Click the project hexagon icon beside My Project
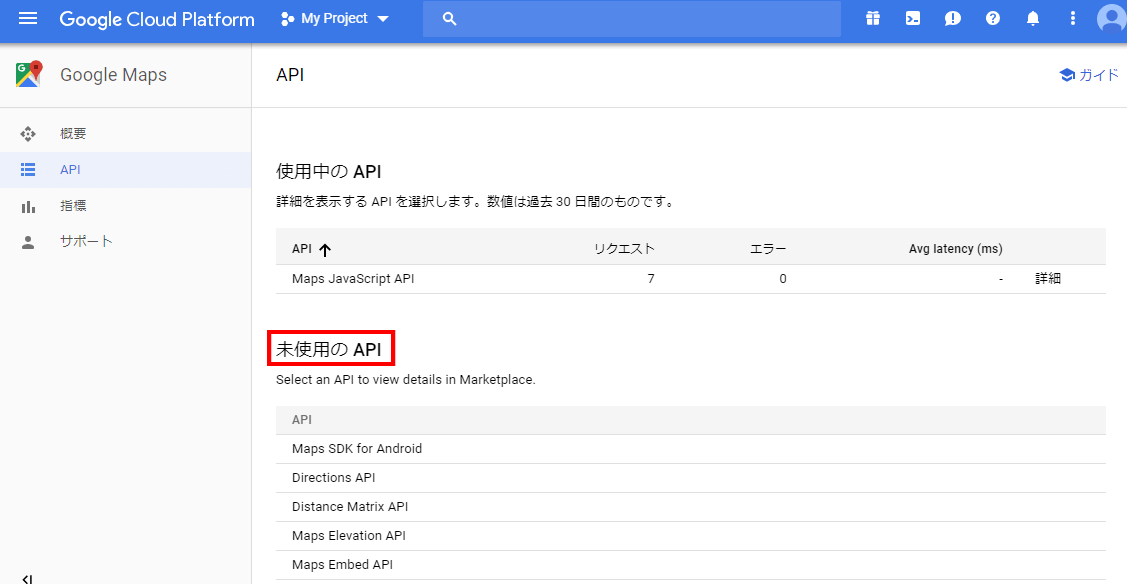The image size is (1127, 584). coord(287,19)
